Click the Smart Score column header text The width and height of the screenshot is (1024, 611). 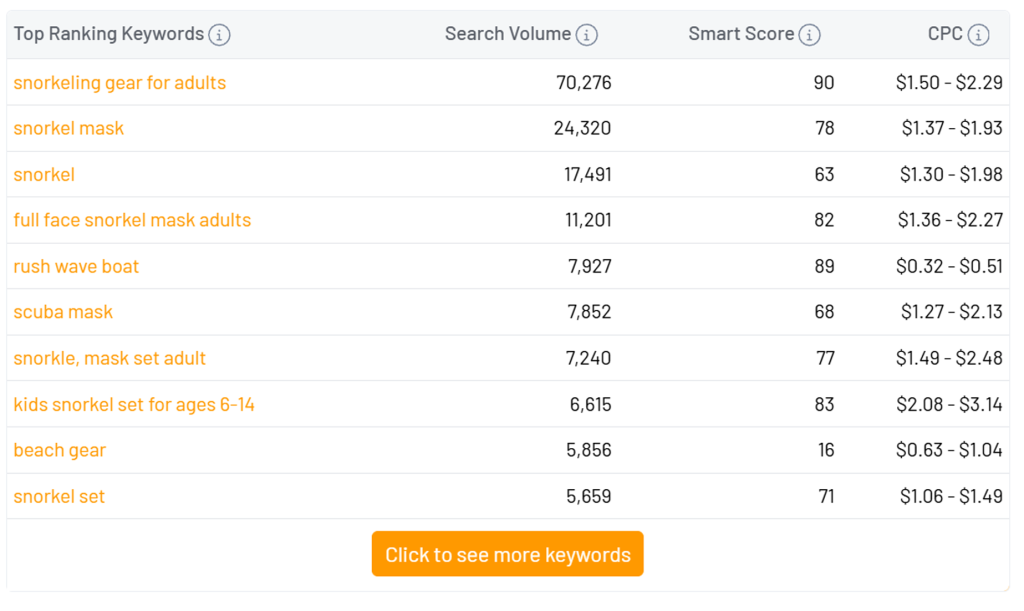coord(740,34)
